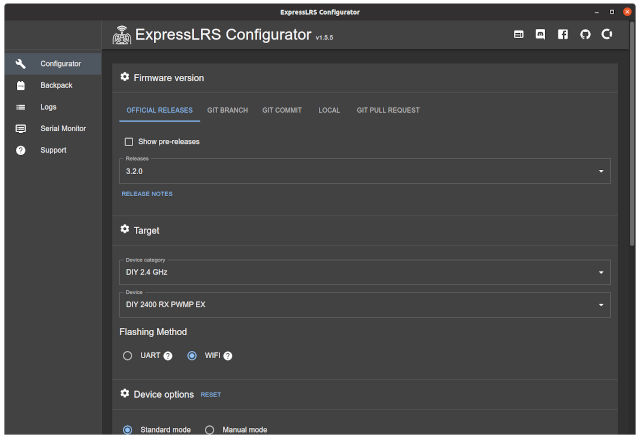Screen dimensions: 640x439
Task: Open the Release Notes link
Action: (147, 194)
